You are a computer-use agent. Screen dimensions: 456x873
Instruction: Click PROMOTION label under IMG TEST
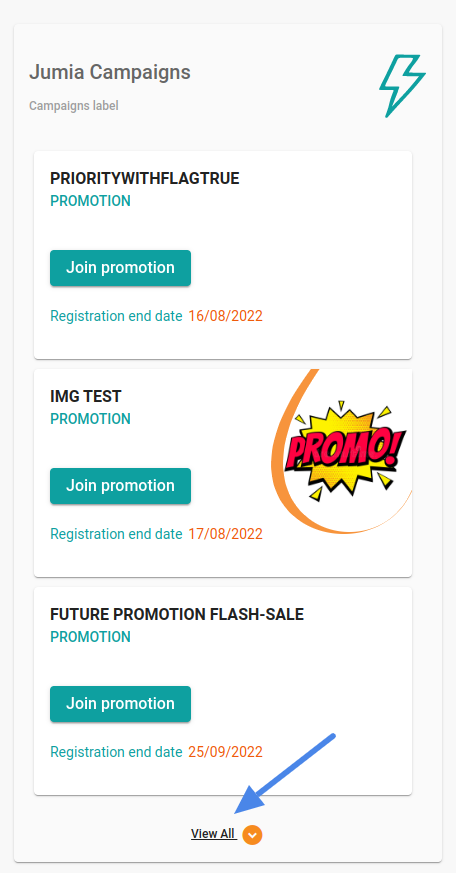coord(90,419)
